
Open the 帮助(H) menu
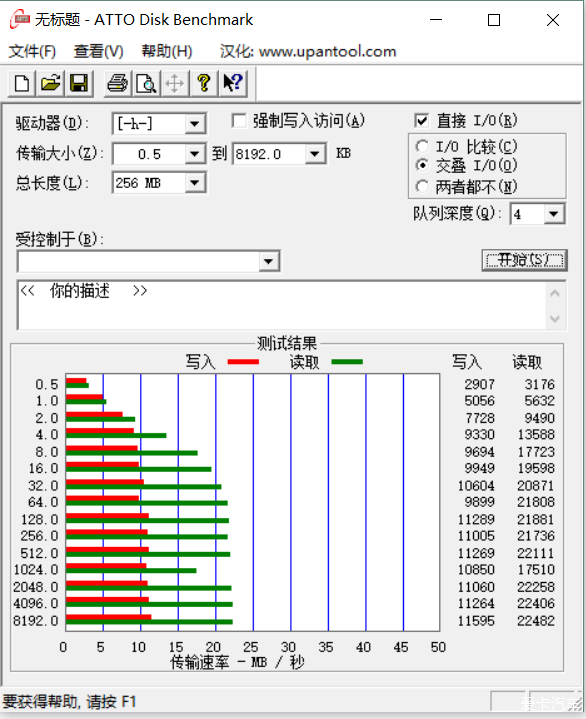166,51
